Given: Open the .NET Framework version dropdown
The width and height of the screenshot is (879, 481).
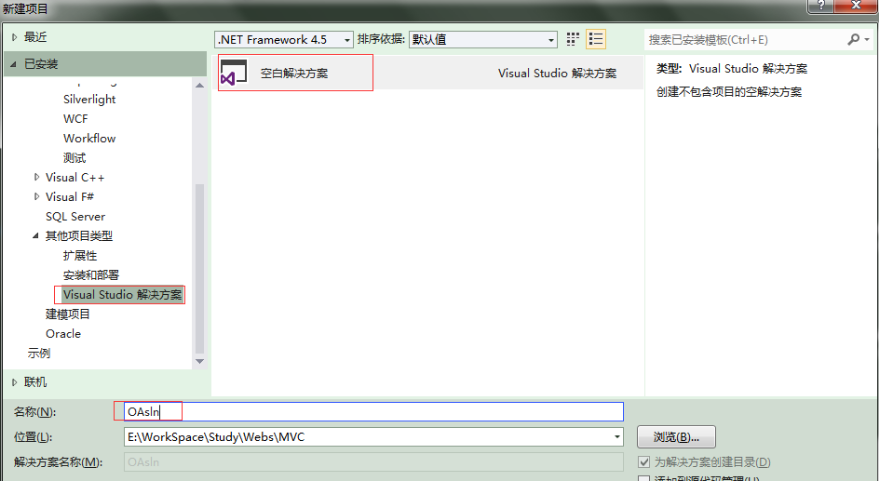Looking at the screenshot, I should [x=284, y=40].
